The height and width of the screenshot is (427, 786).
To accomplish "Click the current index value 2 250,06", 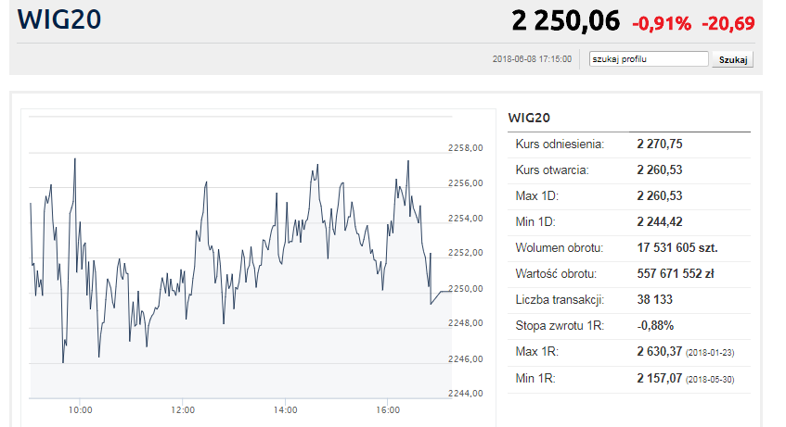I will pos(565,21).
